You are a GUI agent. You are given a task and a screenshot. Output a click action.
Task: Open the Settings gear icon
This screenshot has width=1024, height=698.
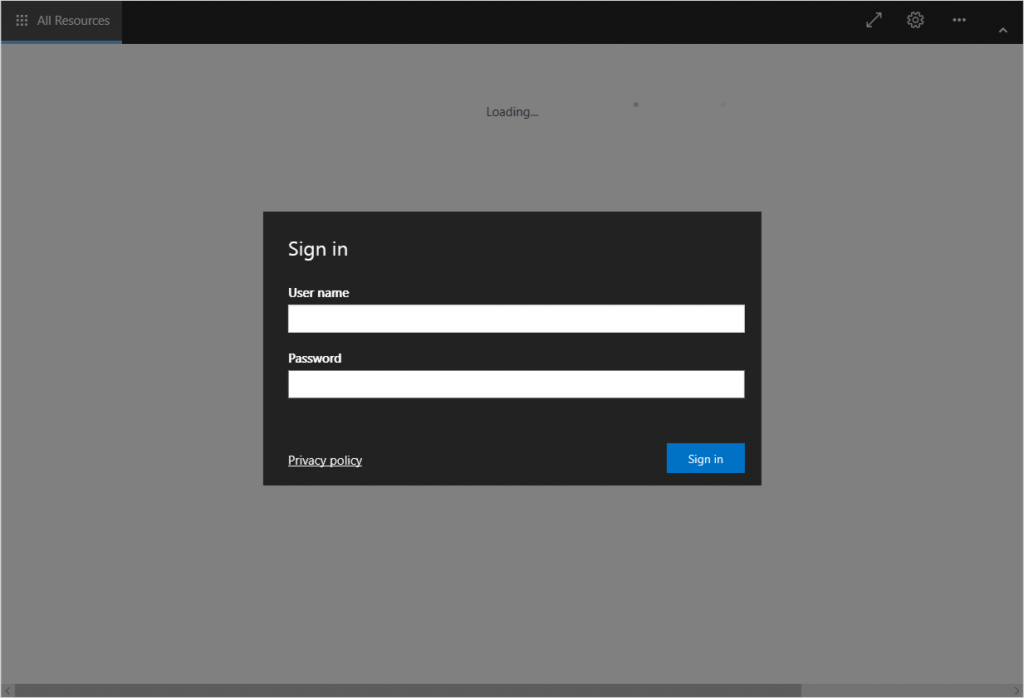(x=915, y=20)
